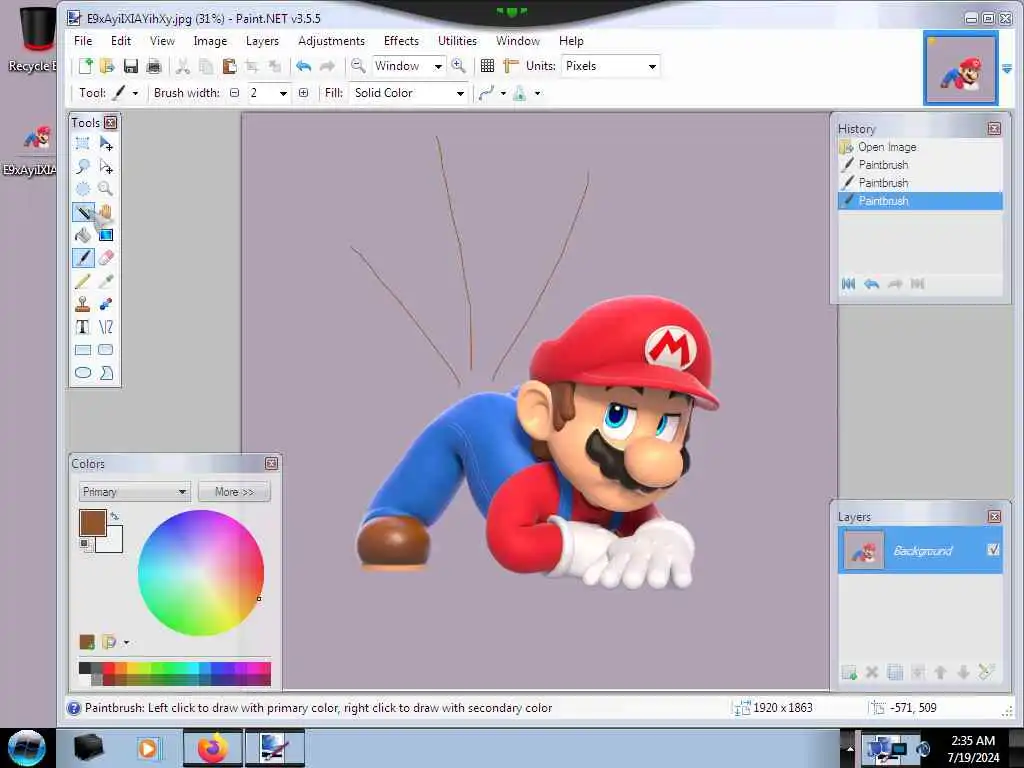Pick the Gradient tool
Screen dimensions: 1024x768
tap(106, 235)
